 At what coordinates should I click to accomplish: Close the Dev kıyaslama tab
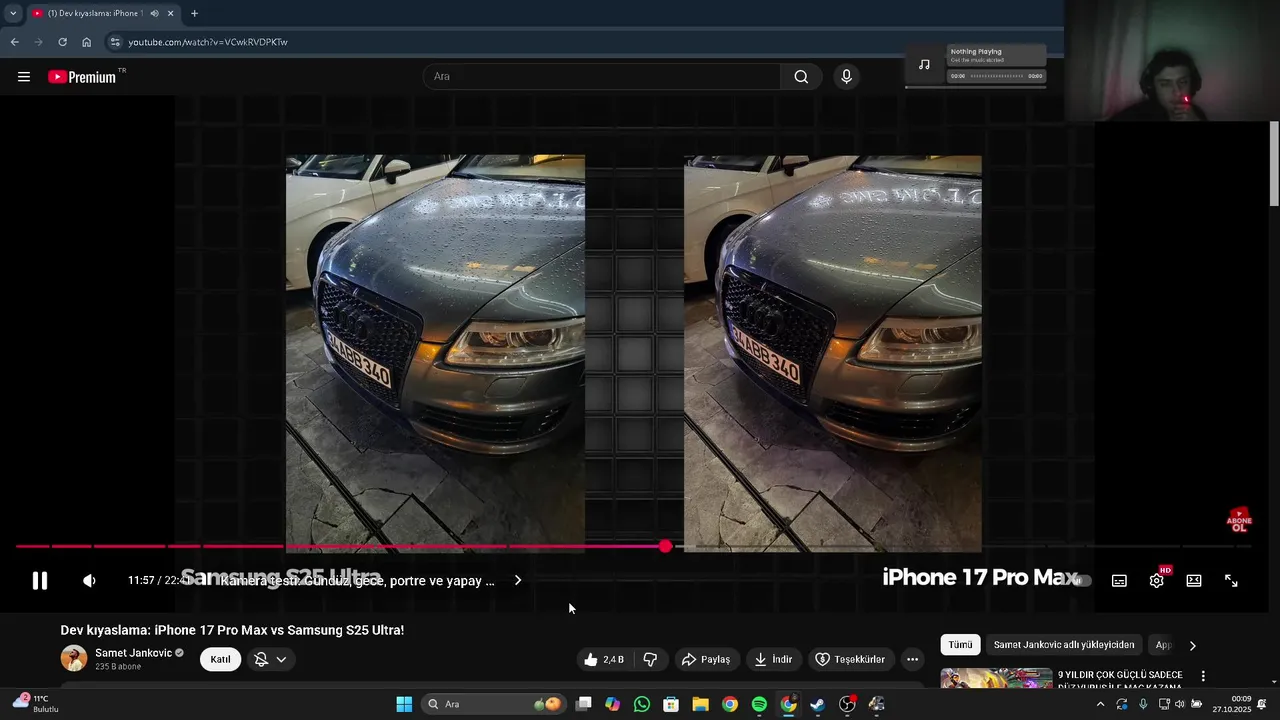[x=171, y=13]
